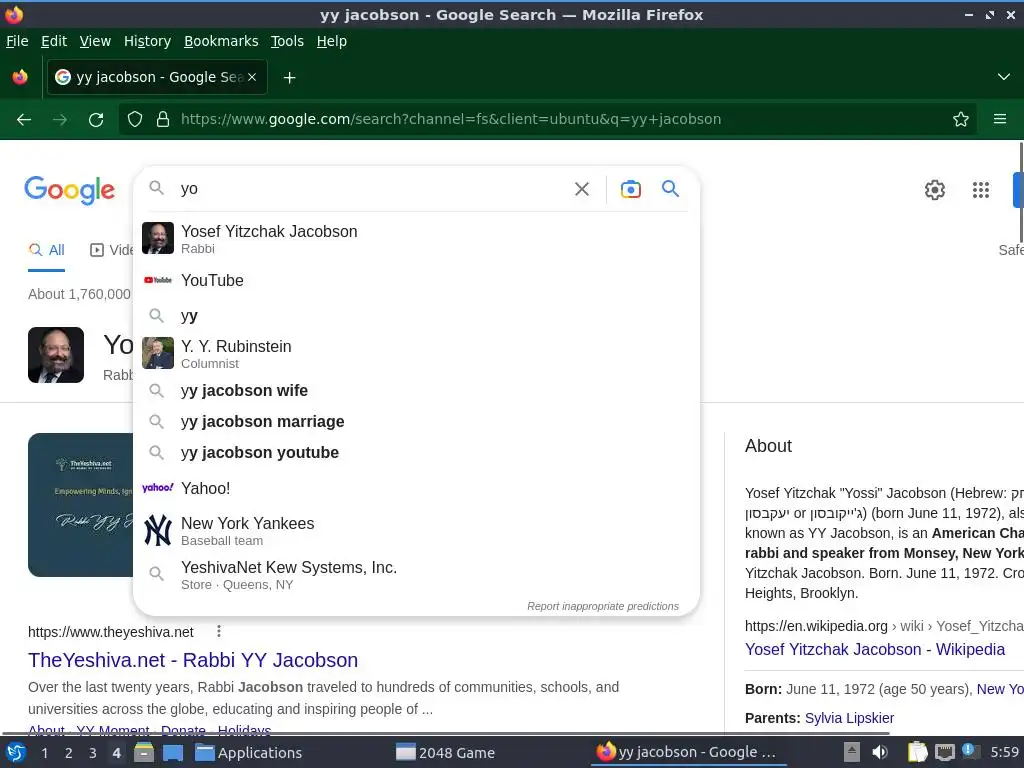The height and width of the screenshot is (768, 1024).
Task: Select 'yy jacobson wife' suggestion
Action: coord(416,391)
